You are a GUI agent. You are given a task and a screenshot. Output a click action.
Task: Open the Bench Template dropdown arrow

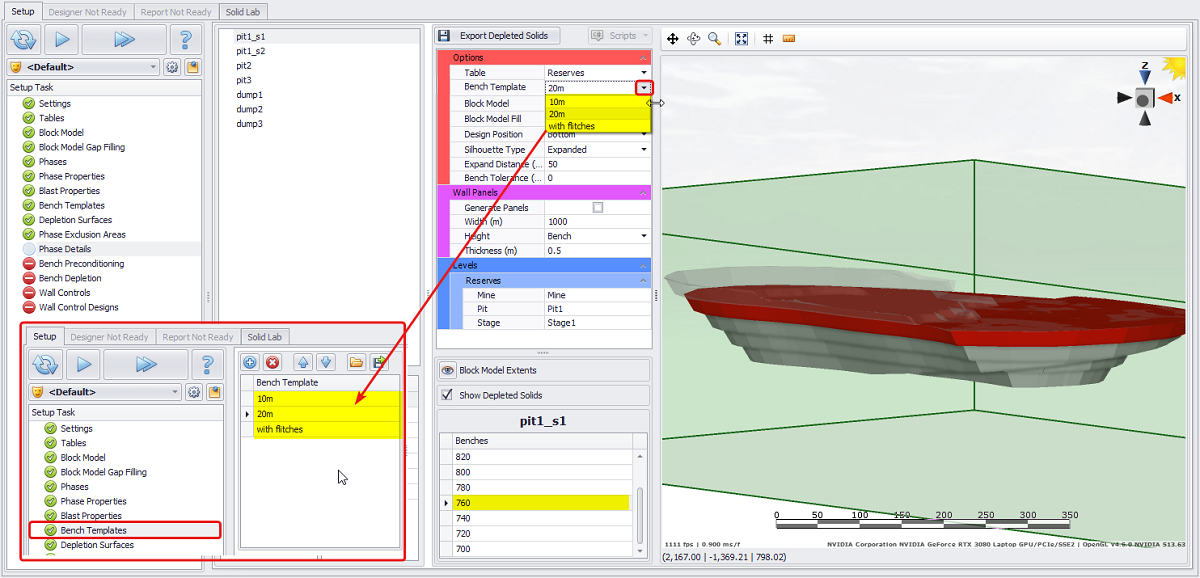click(x=644, y=88)
